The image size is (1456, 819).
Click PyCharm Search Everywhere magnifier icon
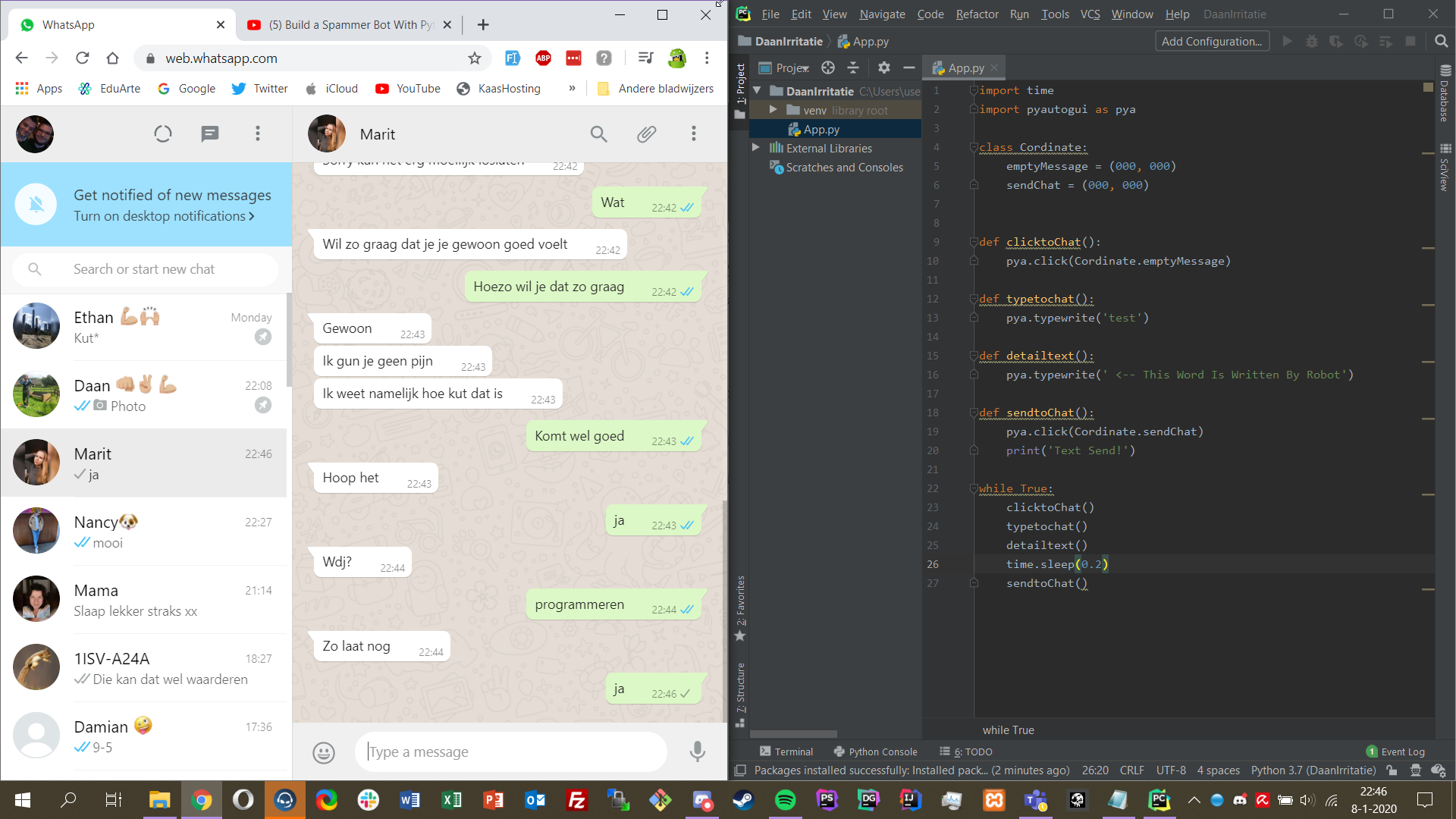tap(1441, 42)
